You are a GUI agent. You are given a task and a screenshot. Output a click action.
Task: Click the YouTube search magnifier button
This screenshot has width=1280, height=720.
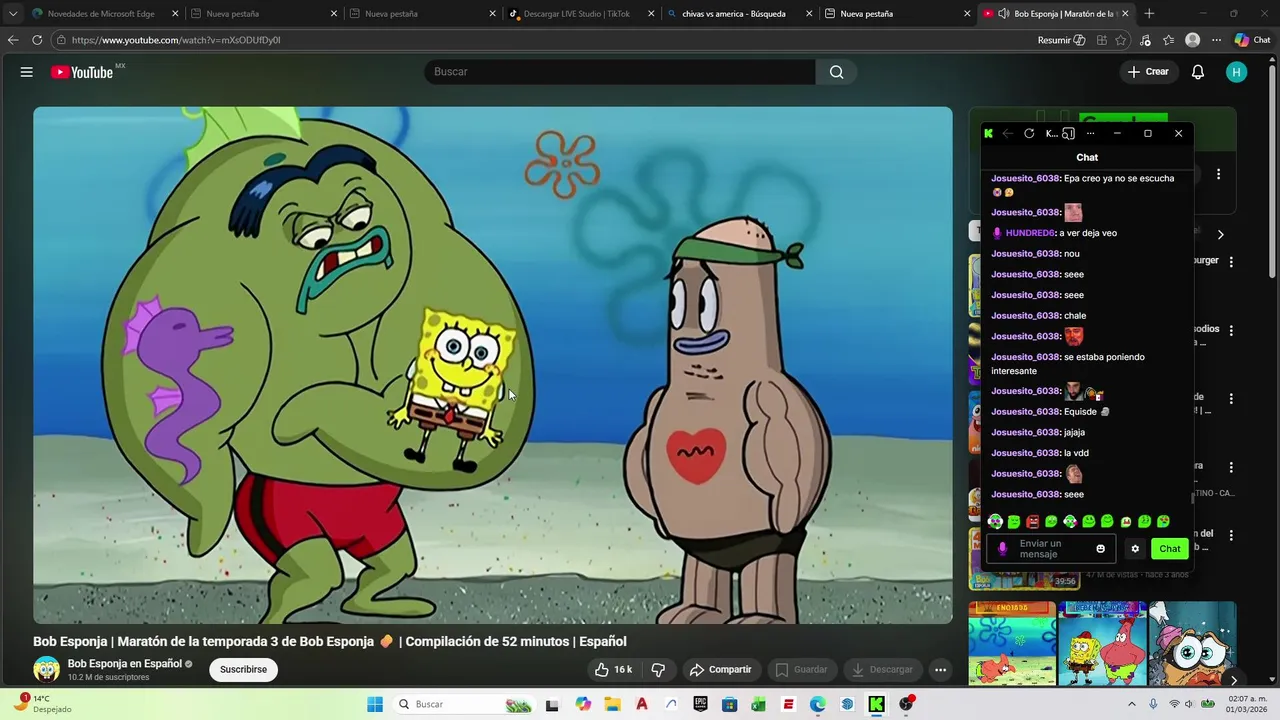(836, 72)
